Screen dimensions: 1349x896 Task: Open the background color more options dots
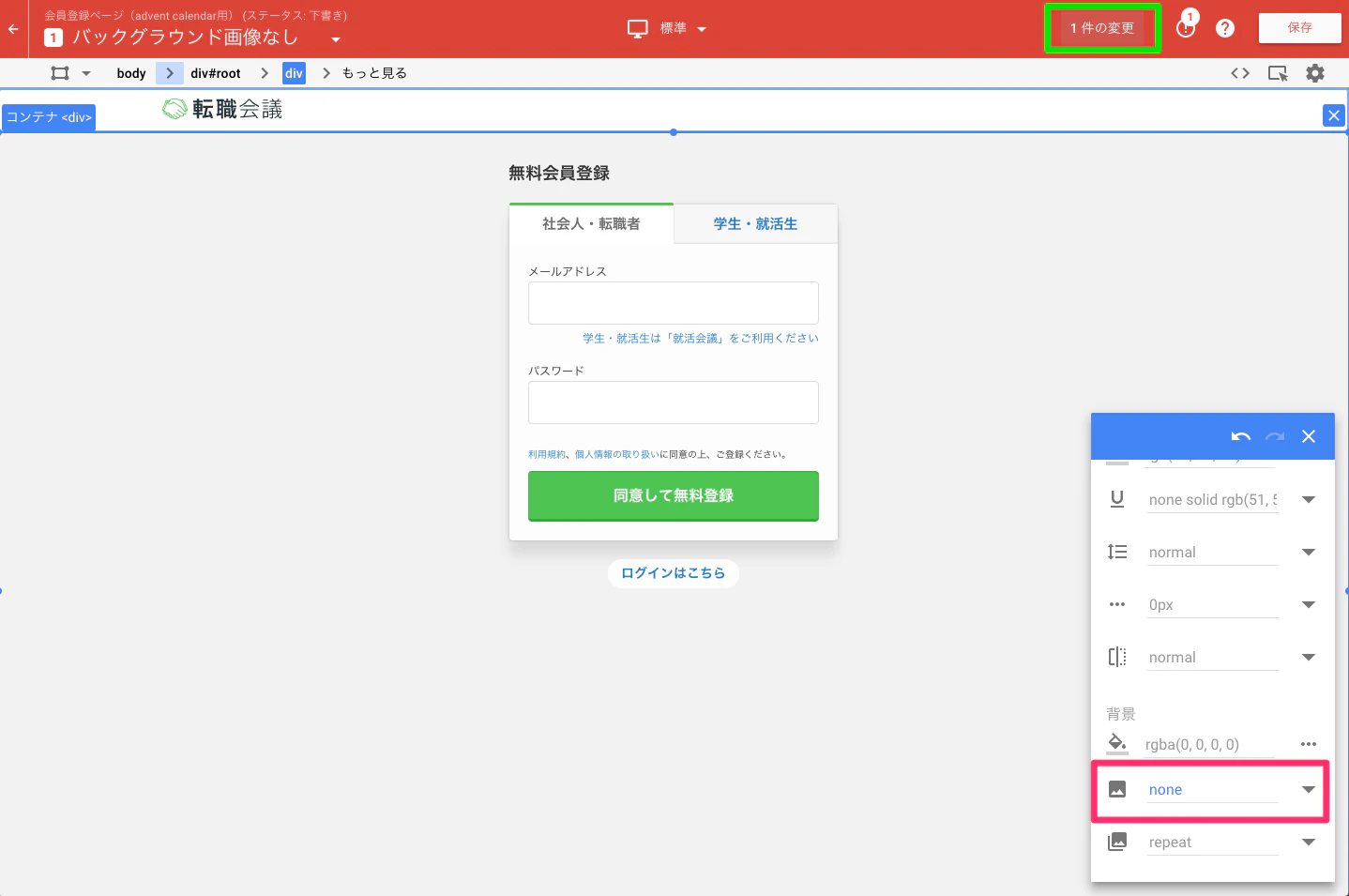pos(1309,744)
